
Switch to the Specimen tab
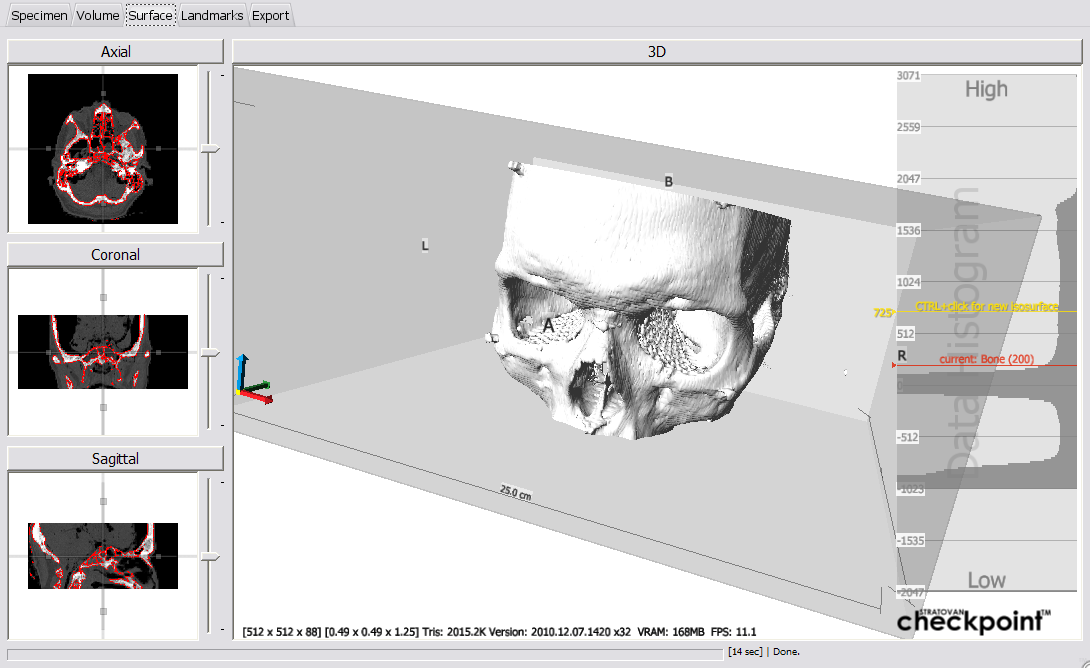[40, 15]
